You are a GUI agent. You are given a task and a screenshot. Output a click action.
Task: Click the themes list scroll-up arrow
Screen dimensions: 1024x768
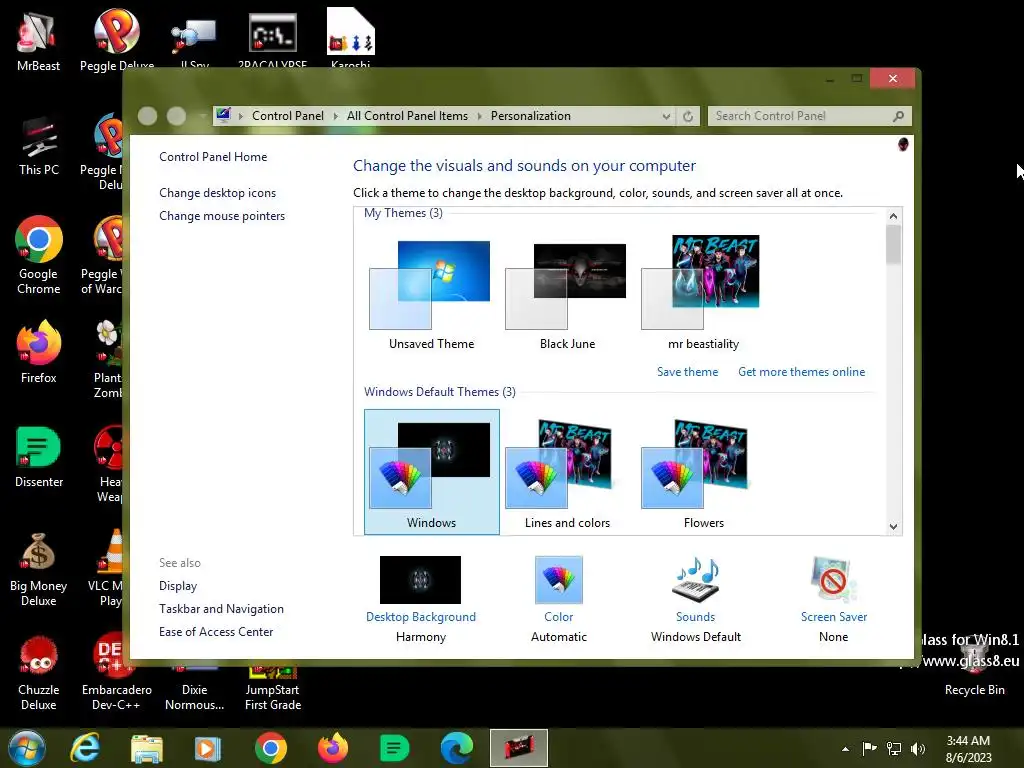(893, 216)
